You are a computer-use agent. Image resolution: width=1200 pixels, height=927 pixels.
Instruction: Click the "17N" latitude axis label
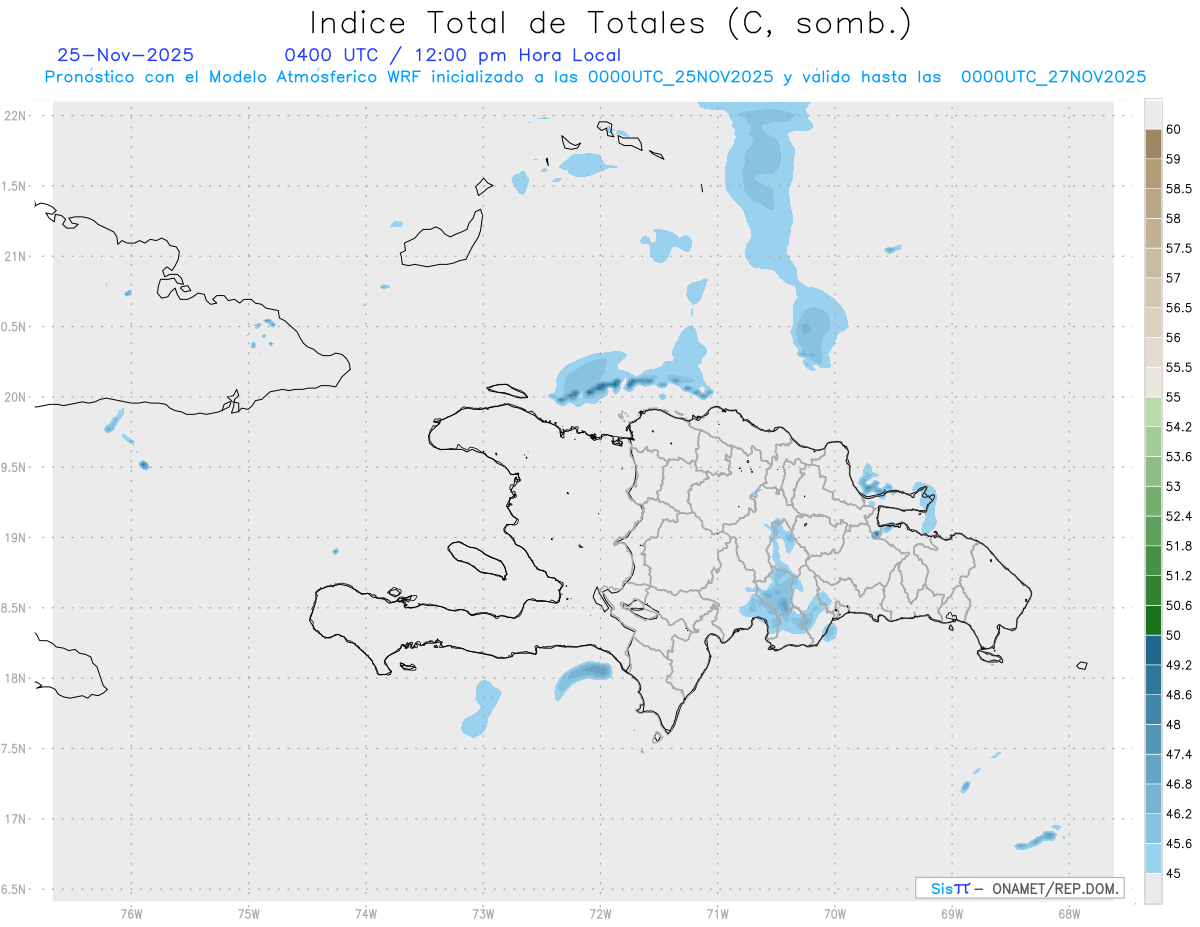(17, 818)
